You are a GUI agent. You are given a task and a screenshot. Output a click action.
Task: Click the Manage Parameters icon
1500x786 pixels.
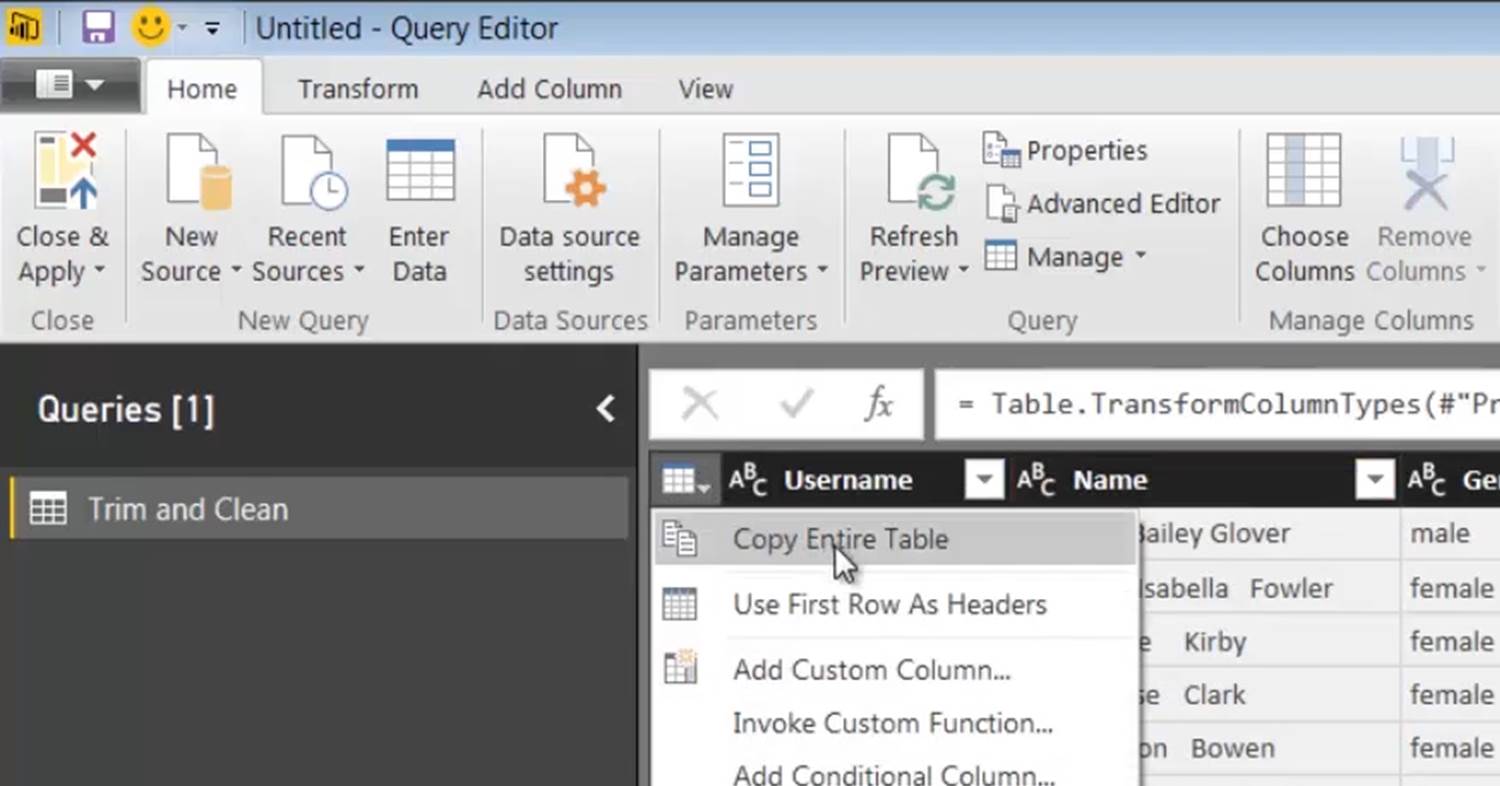[750, 172]
